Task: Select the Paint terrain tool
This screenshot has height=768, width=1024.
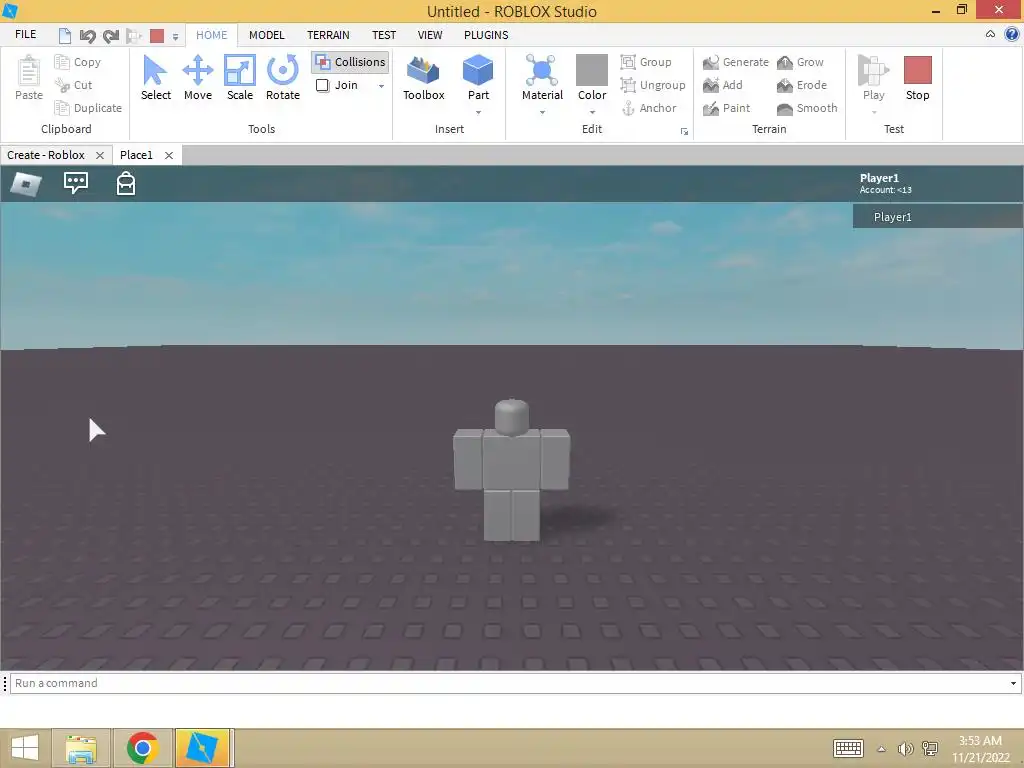Action: pos(727,108)
